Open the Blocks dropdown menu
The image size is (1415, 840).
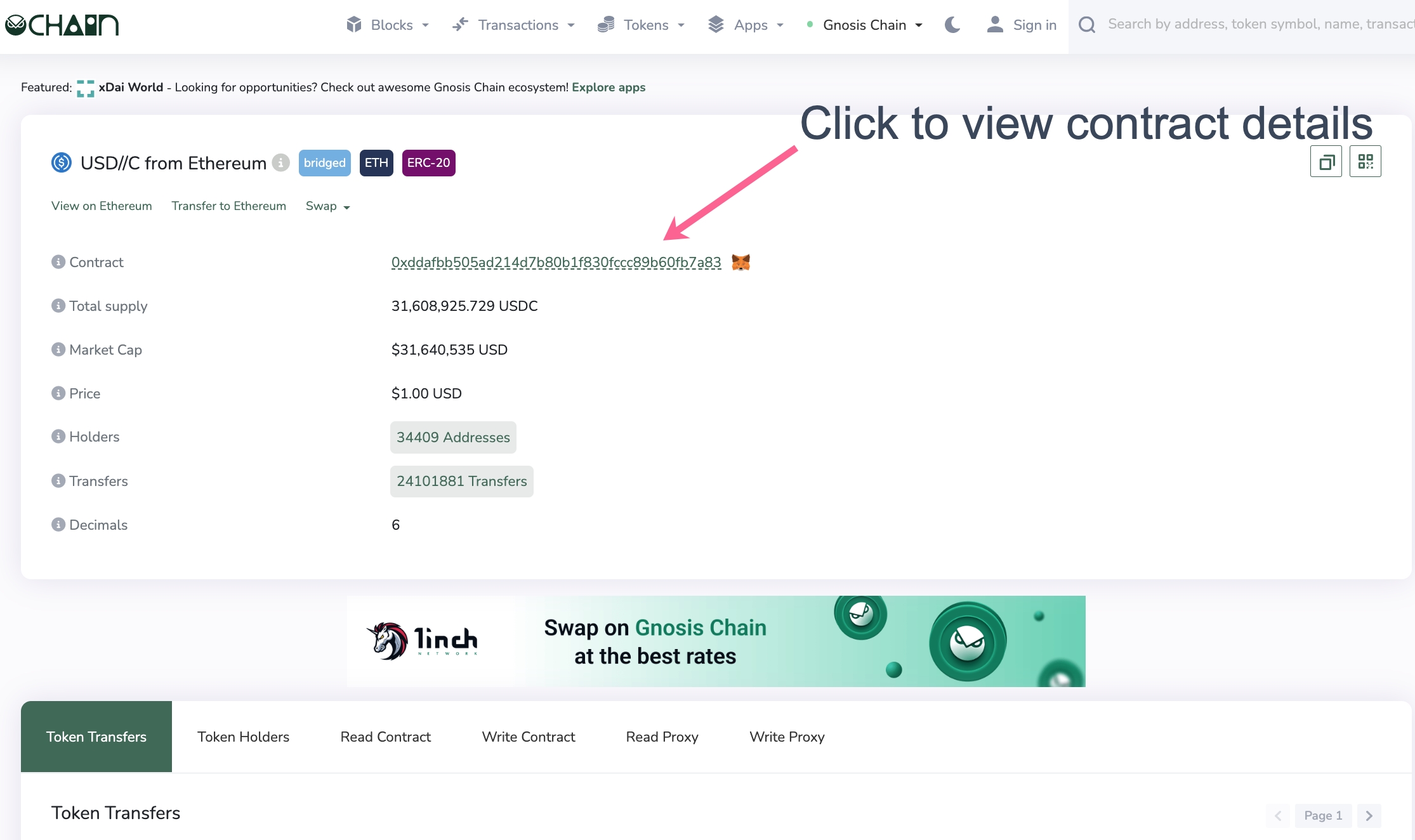tap(388, 25)
